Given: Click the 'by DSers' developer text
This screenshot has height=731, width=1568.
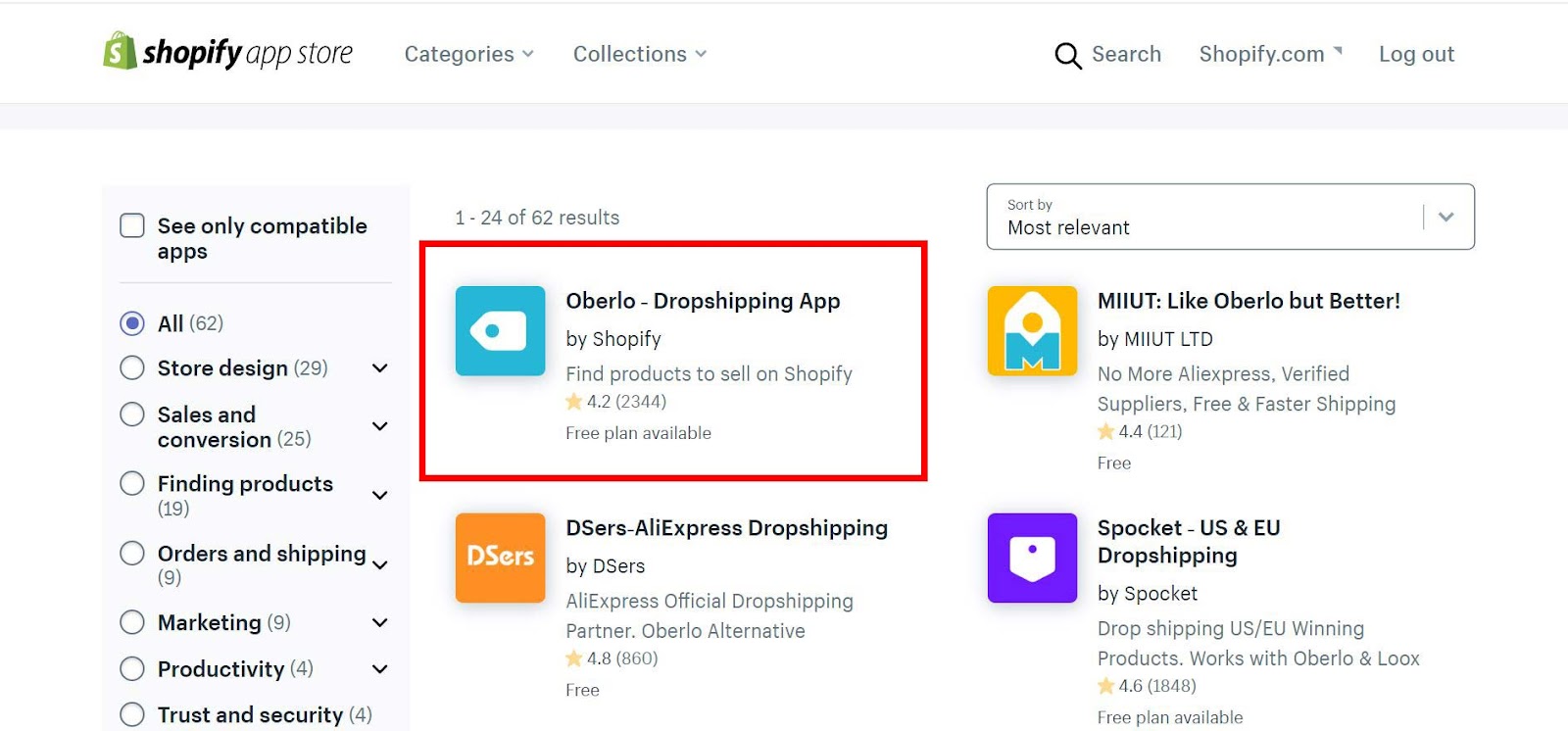Looking at the screenshot, I should tap(606, 566).
